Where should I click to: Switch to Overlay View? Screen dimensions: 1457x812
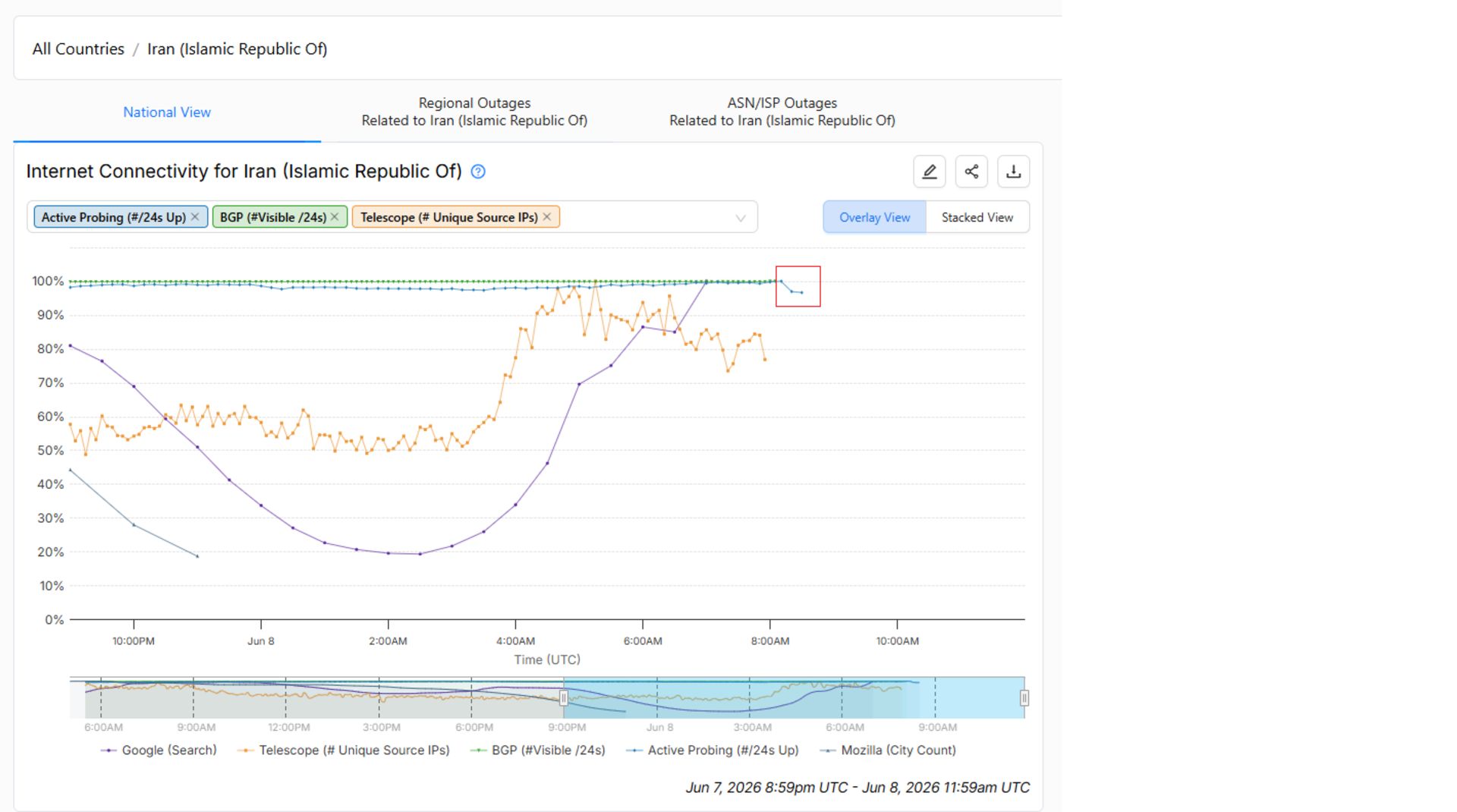[x=874, y=217]
